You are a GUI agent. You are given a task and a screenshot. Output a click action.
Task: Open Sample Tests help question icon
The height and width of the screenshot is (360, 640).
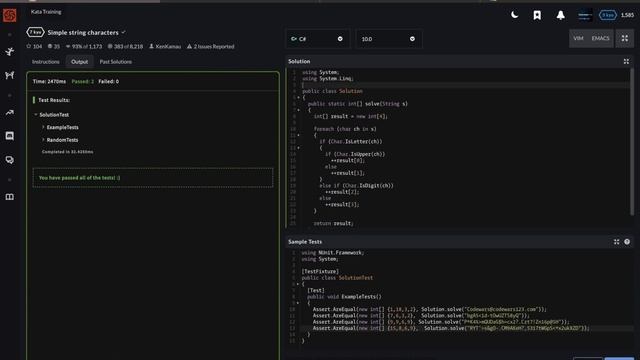(627, 242)
